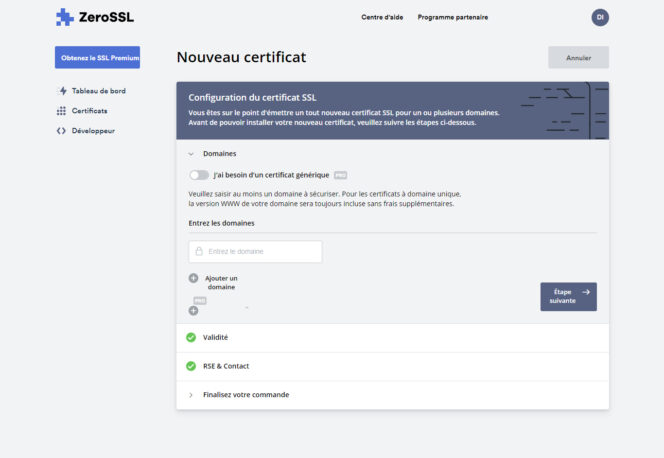Screen dimensions: 664x458
Task: Expand the Validité section
Action: (216, 337)
